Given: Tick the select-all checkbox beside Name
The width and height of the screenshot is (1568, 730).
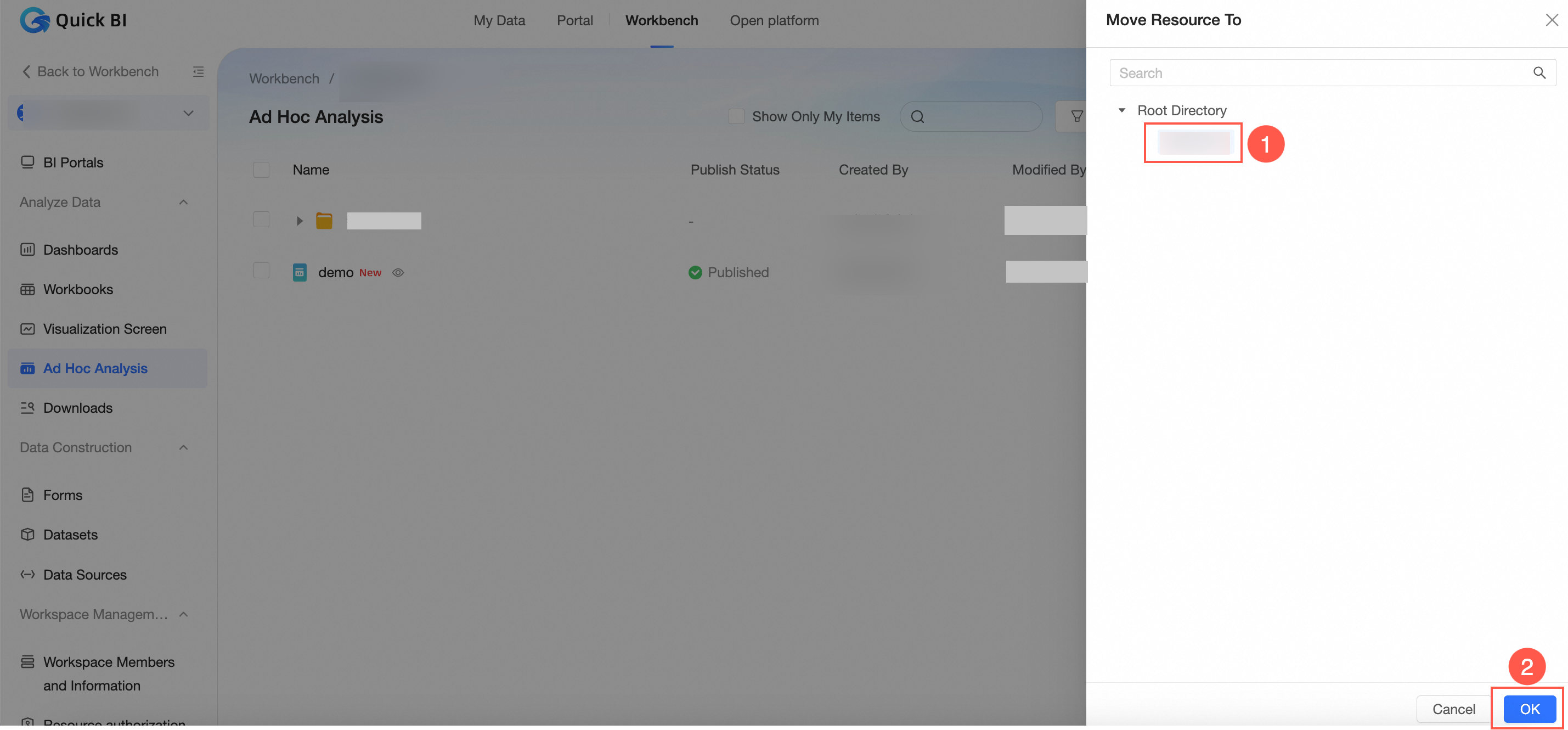Looking at the screenshot, I should (261, 170).
